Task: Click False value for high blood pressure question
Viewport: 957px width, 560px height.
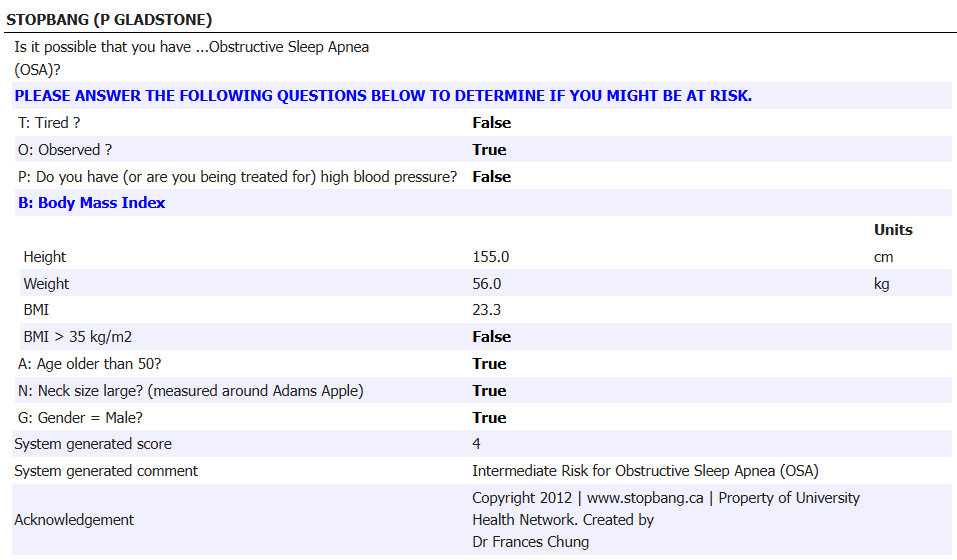Action: point(491,177)
